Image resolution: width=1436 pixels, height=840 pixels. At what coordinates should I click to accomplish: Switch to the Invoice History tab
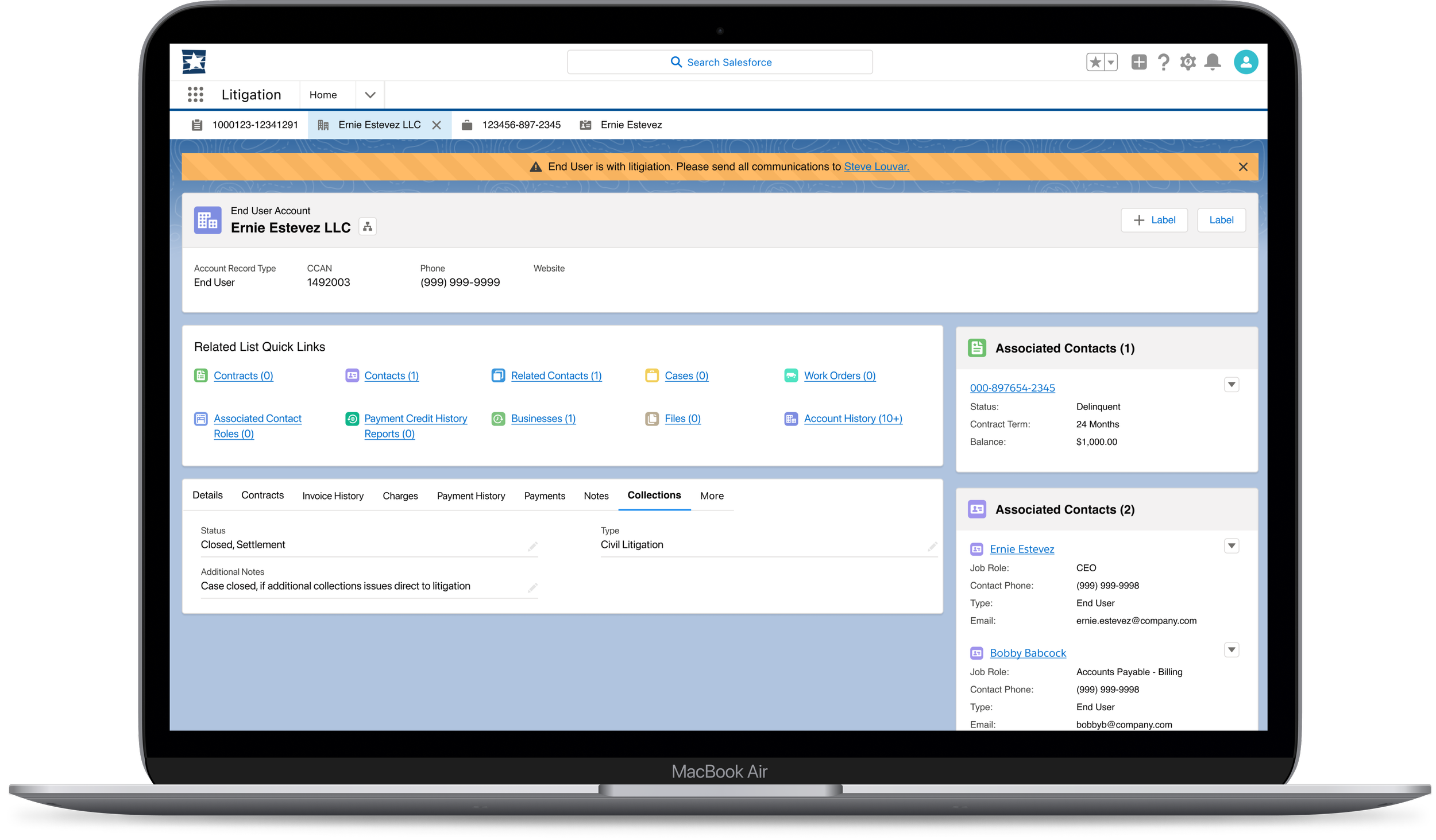pyautogui.click(x=333, y=496)
